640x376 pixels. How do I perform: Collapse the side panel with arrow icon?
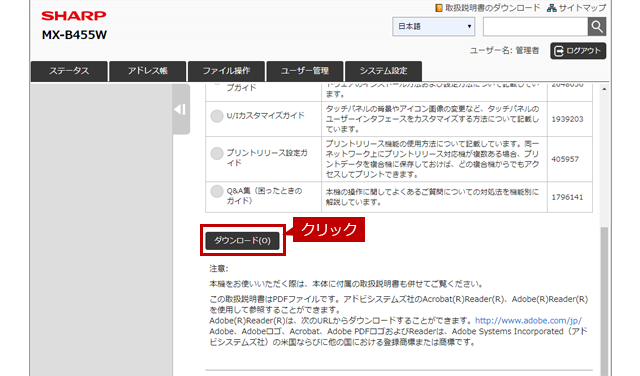[181, 109]
